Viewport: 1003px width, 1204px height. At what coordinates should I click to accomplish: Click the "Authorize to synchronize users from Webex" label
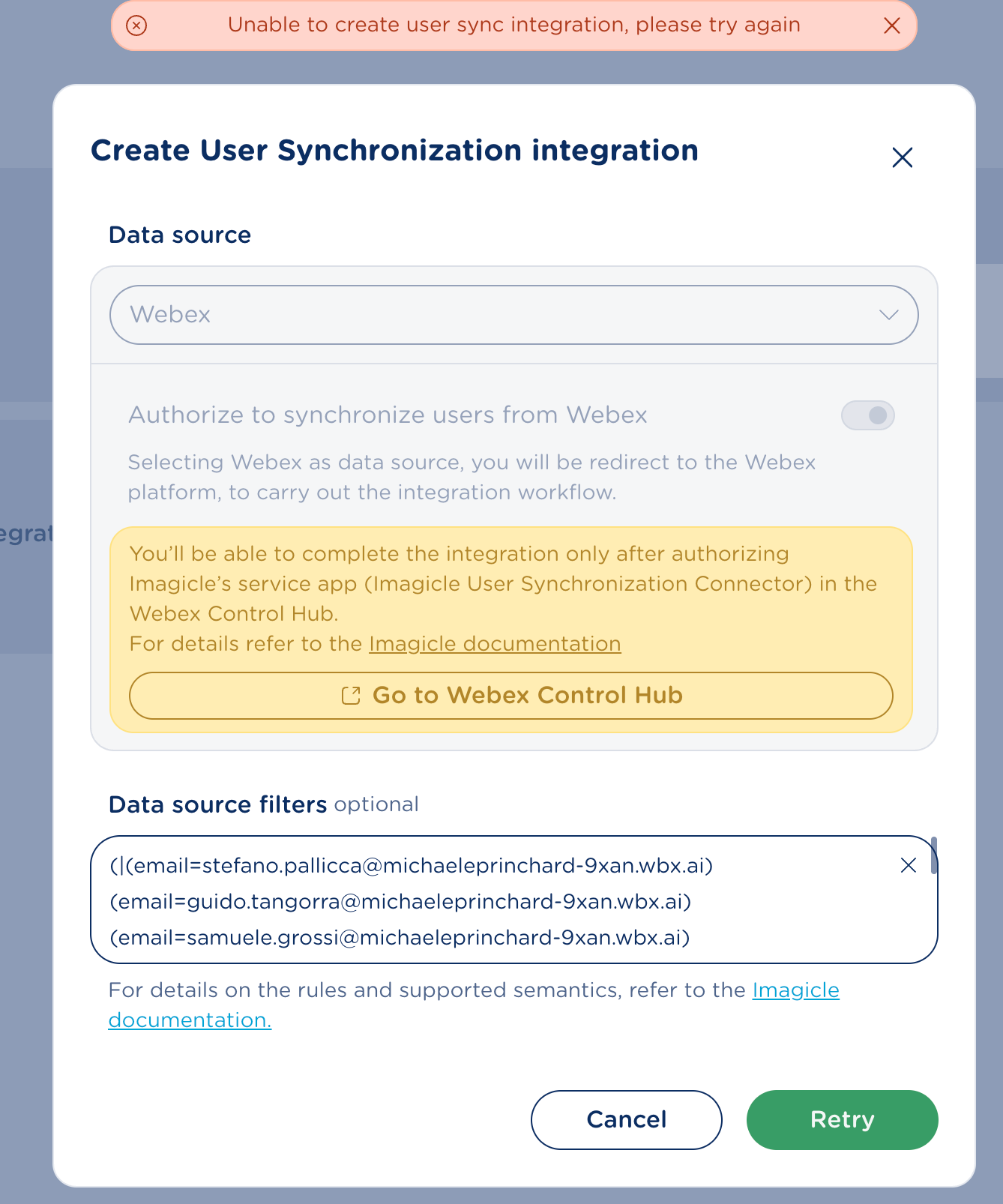pos(388,415)
